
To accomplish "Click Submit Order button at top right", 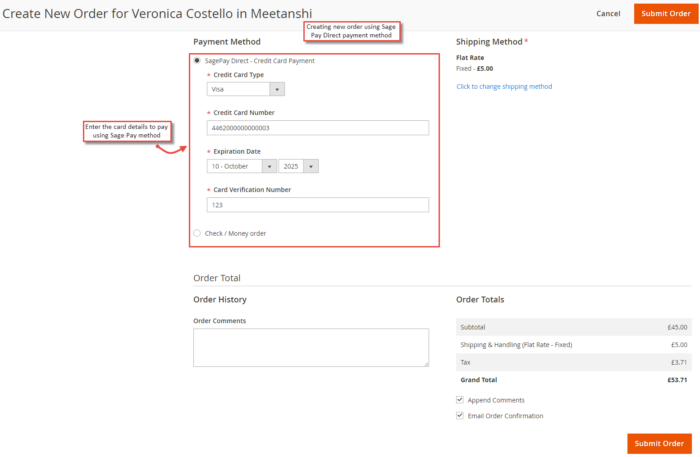I will (666, 13).
